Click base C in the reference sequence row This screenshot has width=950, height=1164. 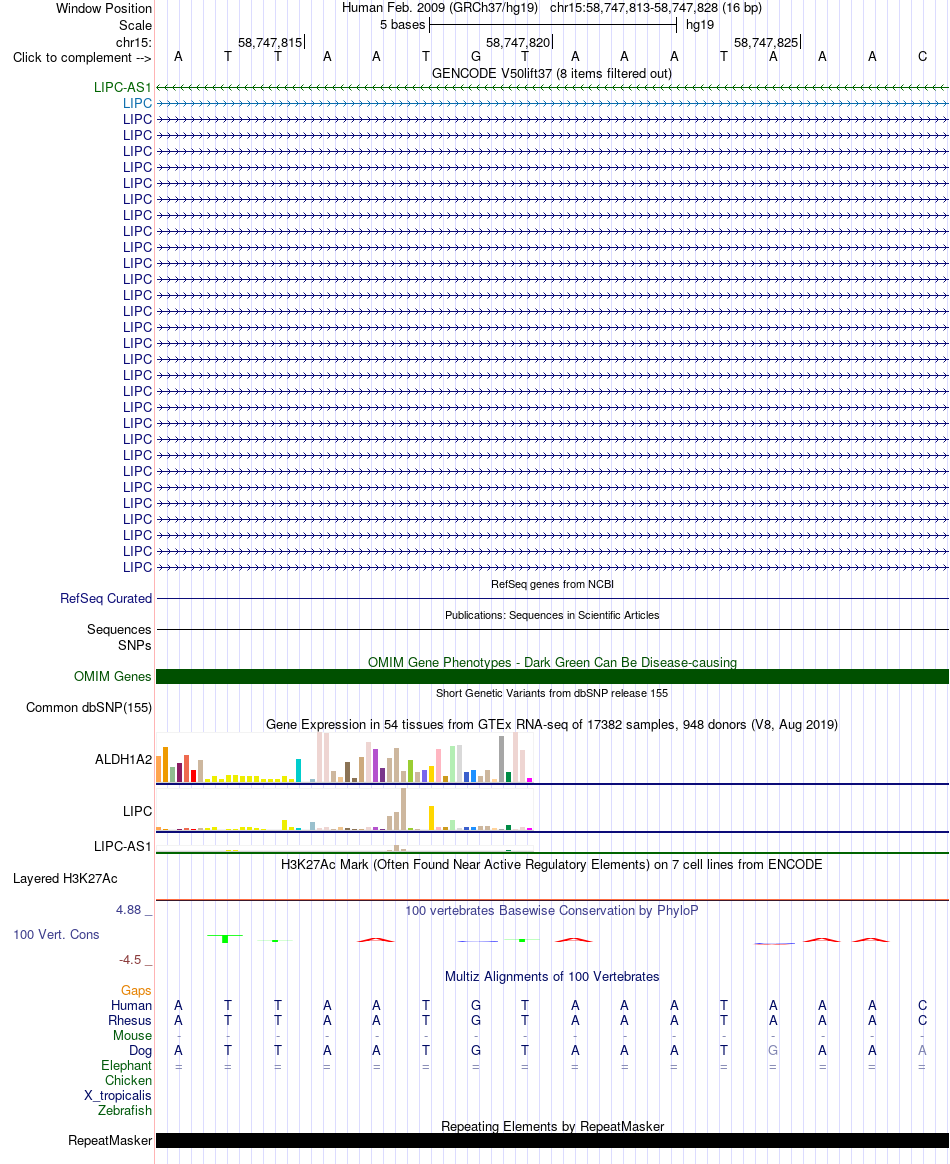[x=923, y=56]
